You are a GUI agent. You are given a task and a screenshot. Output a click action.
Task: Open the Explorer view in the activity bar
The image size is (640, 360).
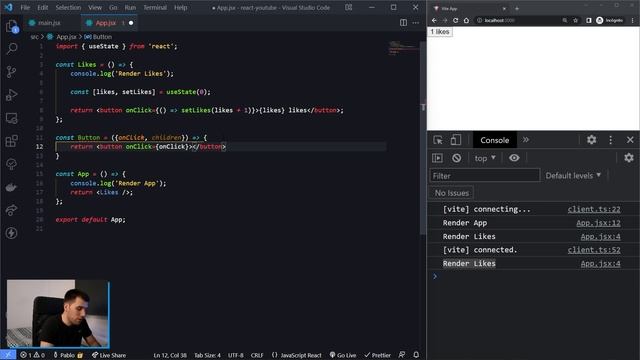tap(12, 27)
